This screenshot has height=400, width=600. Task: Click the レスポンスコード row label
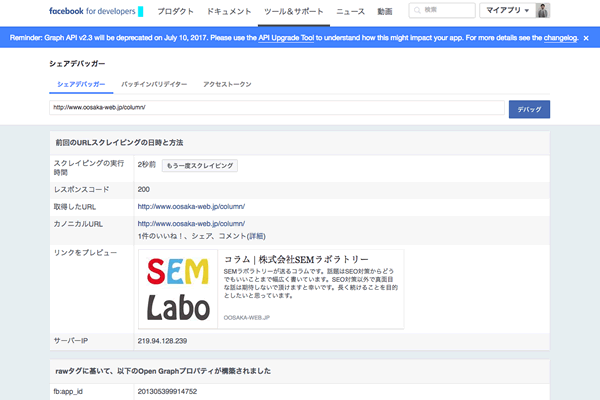point(81,189)
